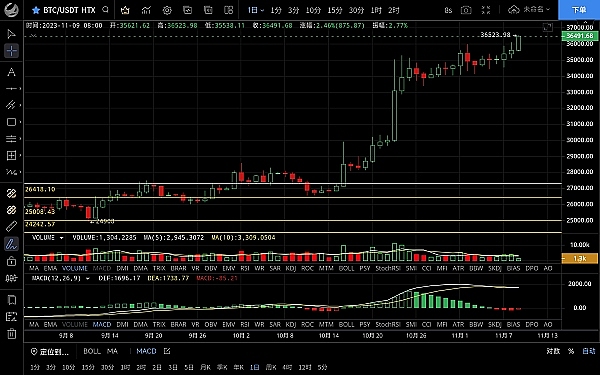Toggle the percent scale mode
Screen dimensions: 600x375
[571, 351]
